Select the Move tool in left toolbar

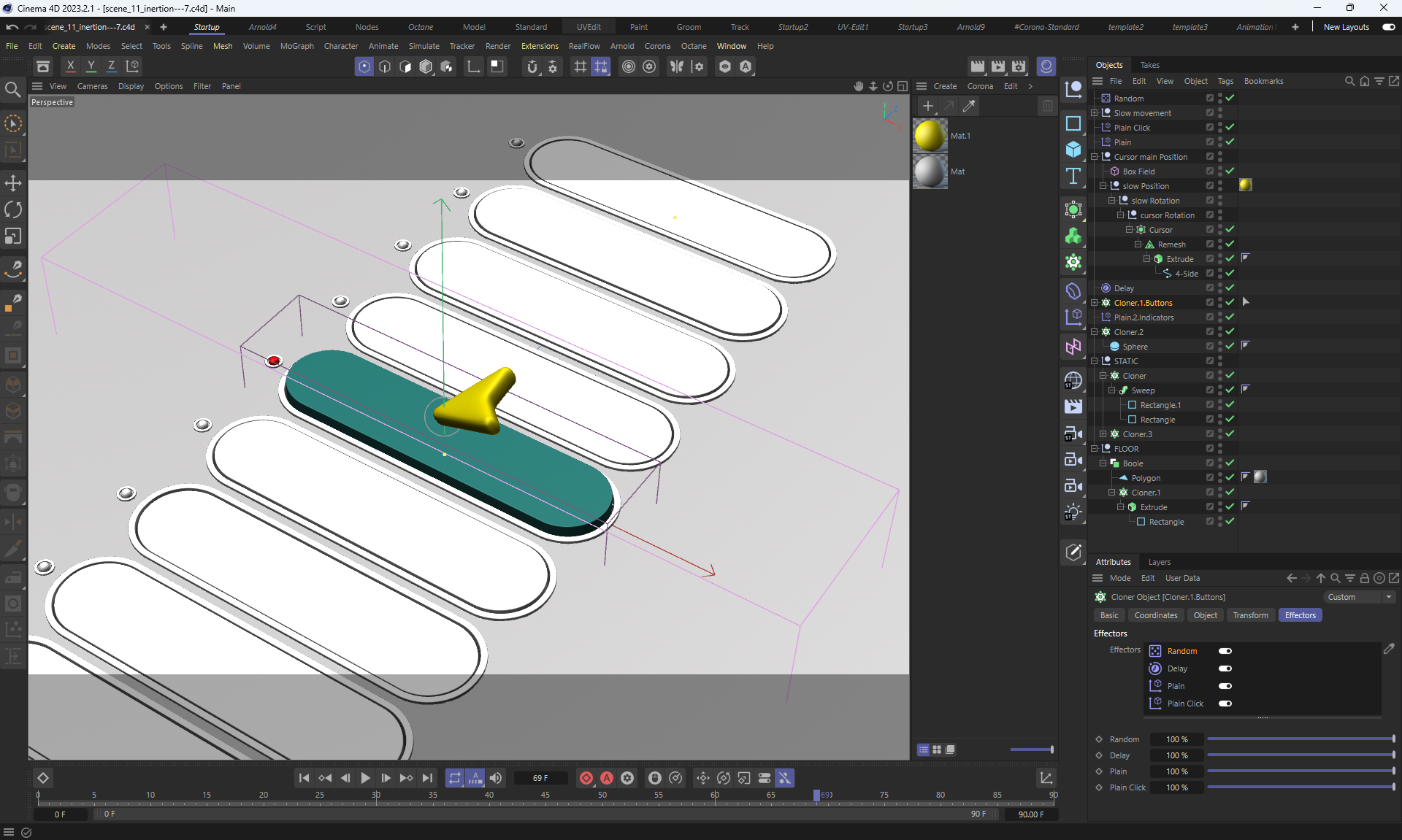coord(13,183)
